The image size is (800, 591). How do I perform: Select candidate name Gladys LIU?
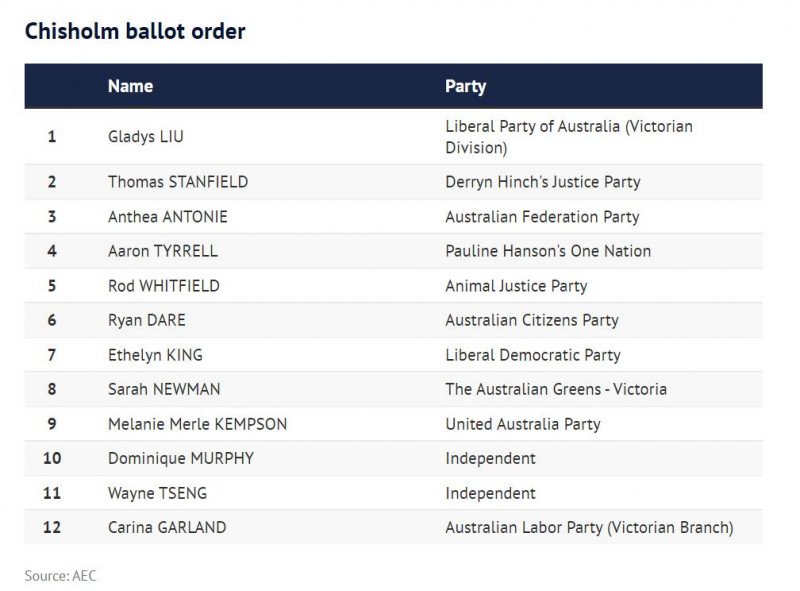pos(145,136)
